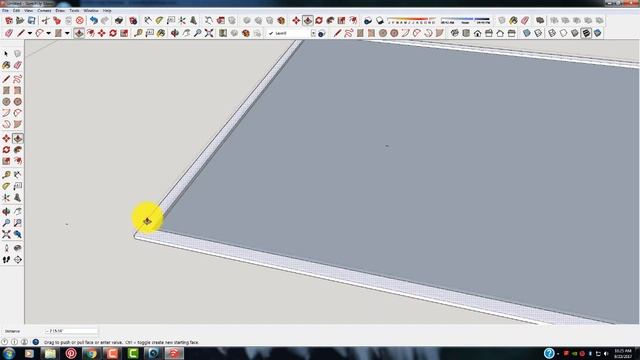640x360 pixels.
Task: Open the Edit menu
Action: pos(16,11)
